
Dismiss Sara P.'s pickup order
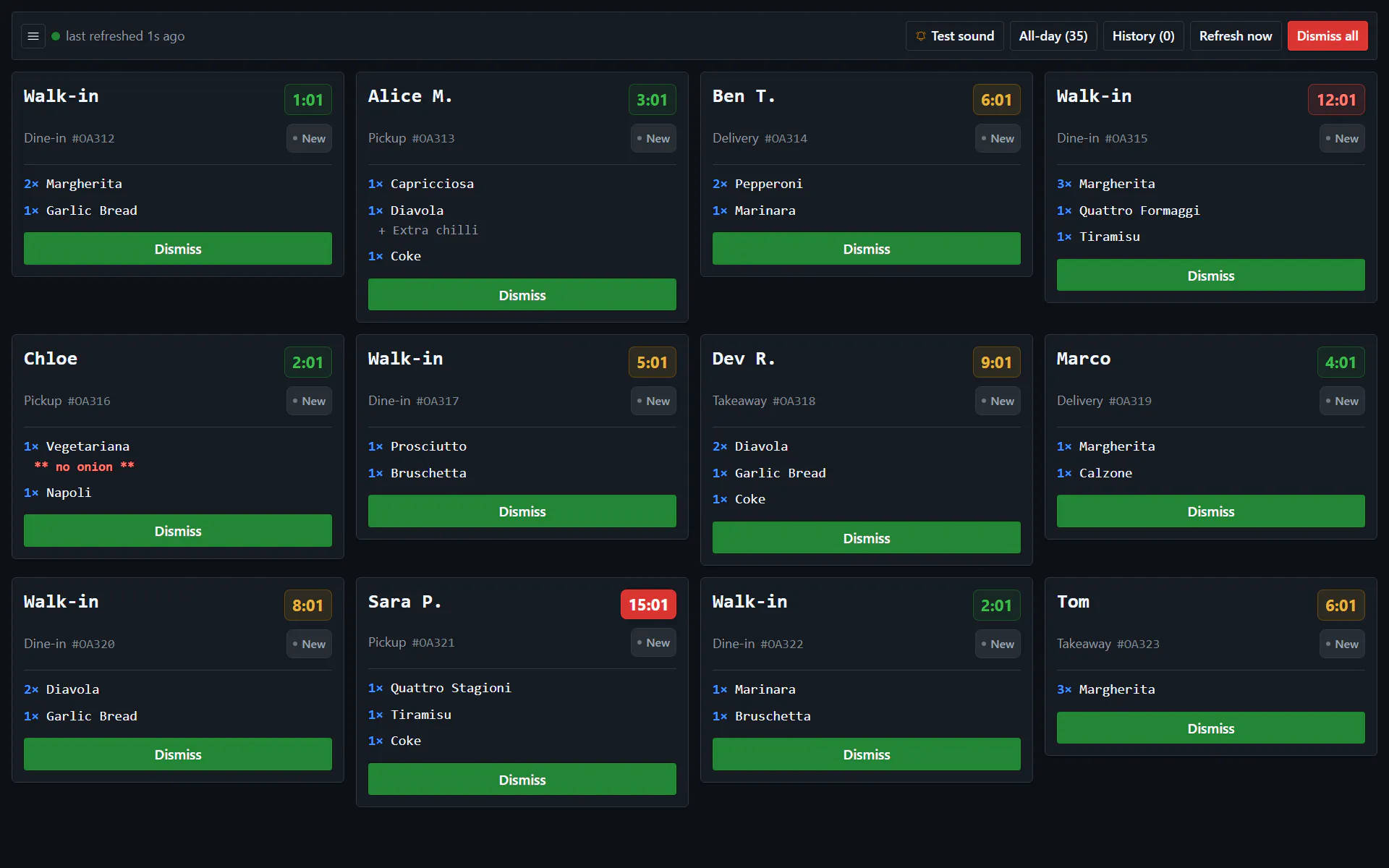522,780
